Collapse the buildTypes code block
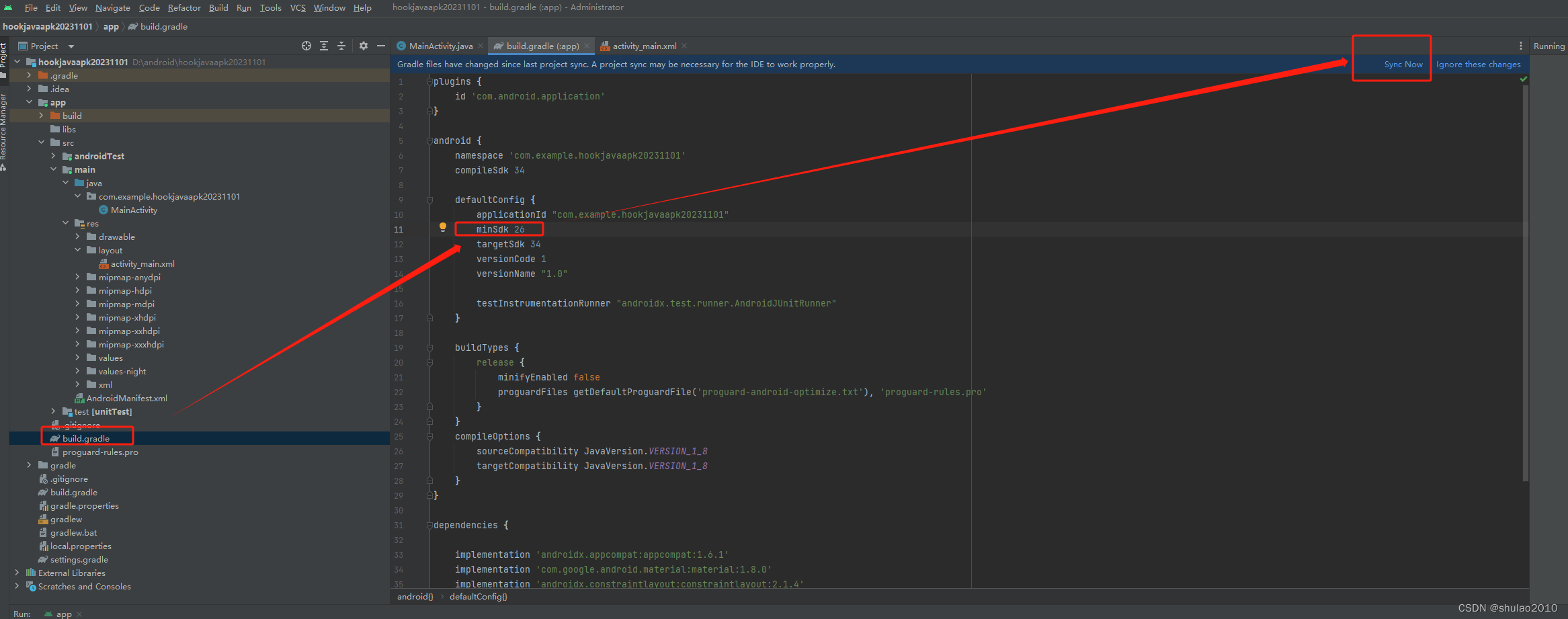The height and width of the screenshot is (619, 1568). 429,347
